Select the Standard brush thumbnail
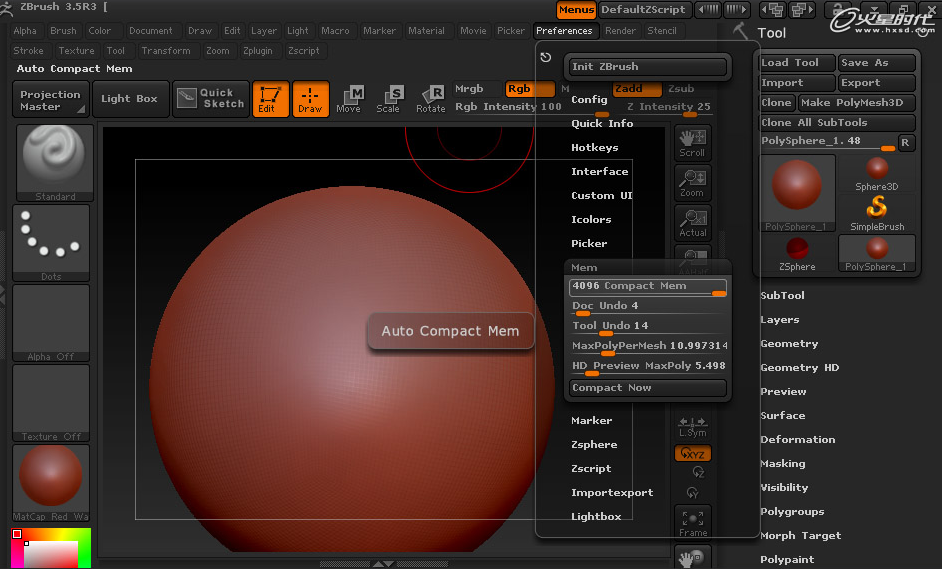942x569 pixels. tap(55, 163)
